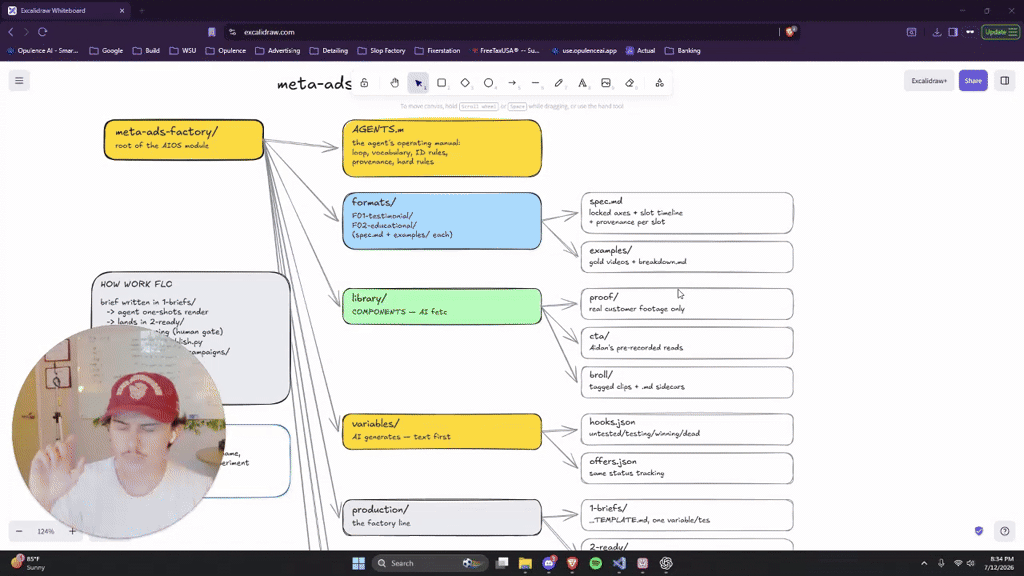Open the use.opulenceai.app bookmark
The width and height of the screenshot is (1024, 576).
pos(584,50)
